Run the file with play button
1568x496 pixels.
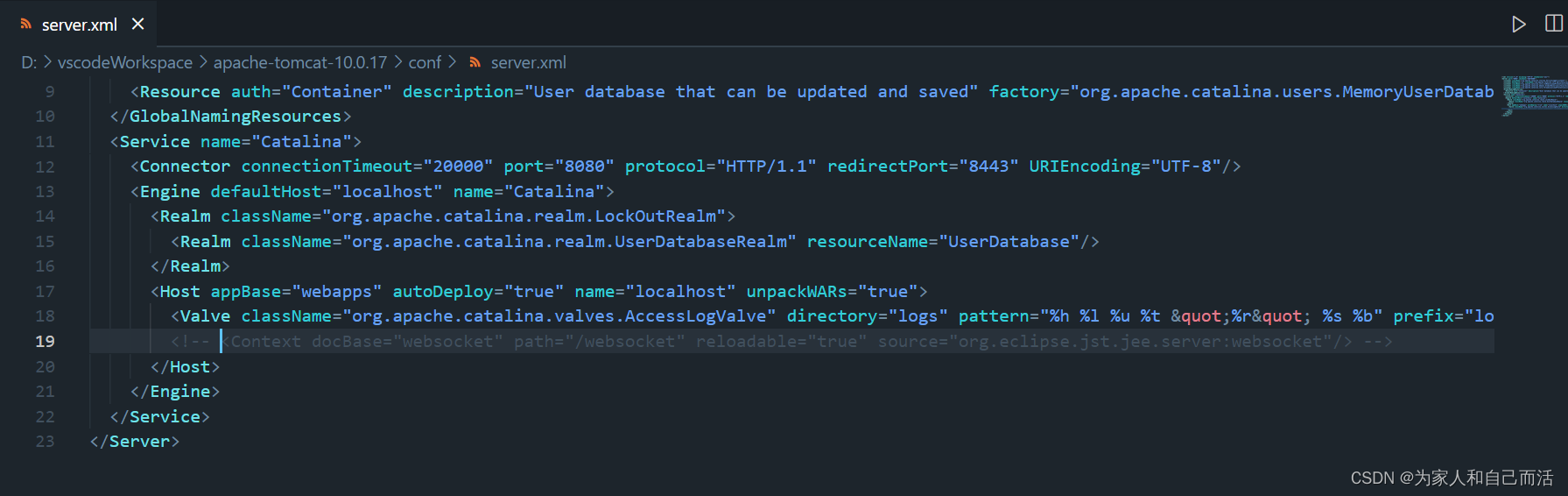[1519, 25]
